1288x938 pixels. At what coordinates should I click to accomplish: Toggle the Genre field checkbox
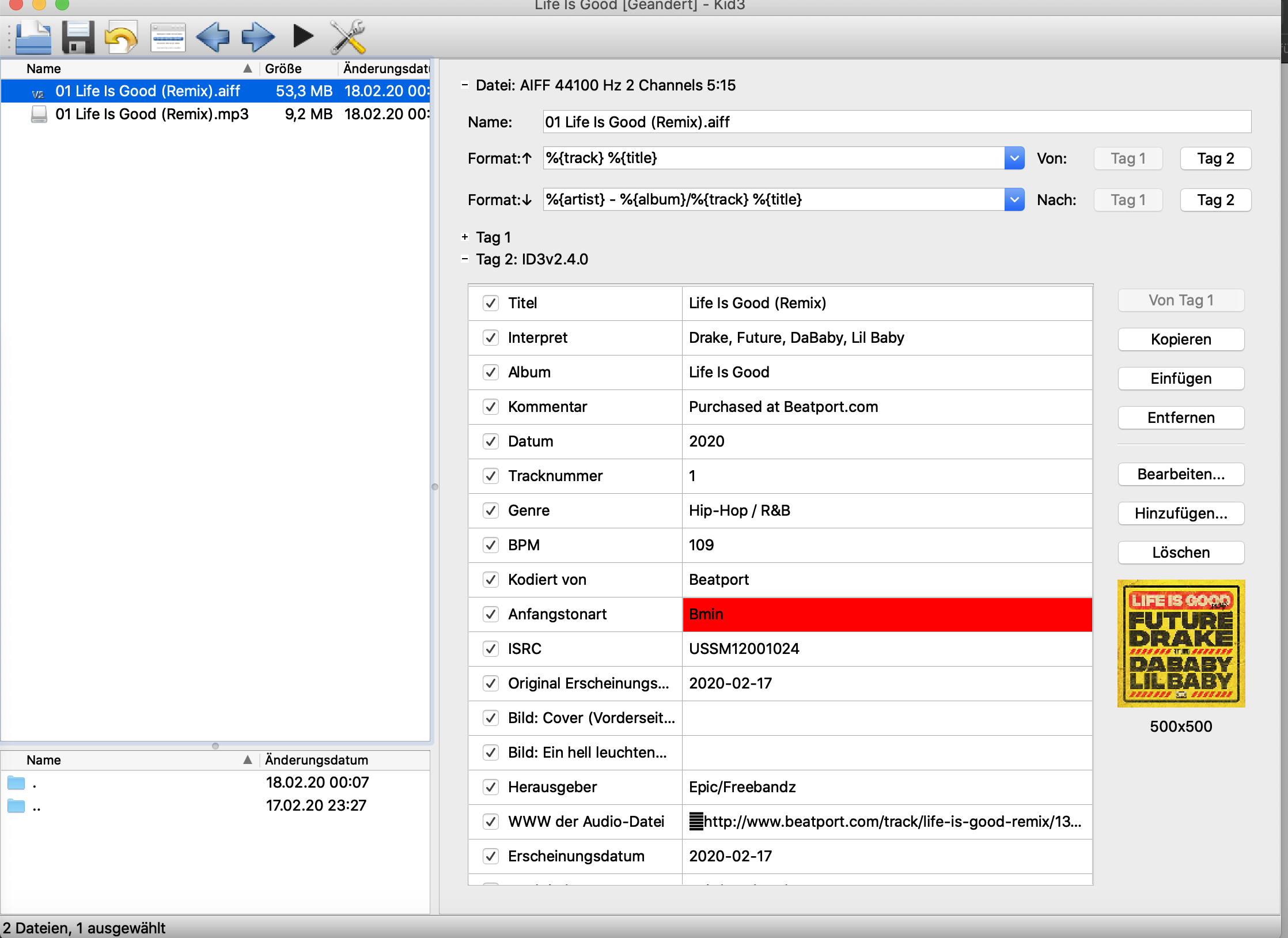[490, 510]
